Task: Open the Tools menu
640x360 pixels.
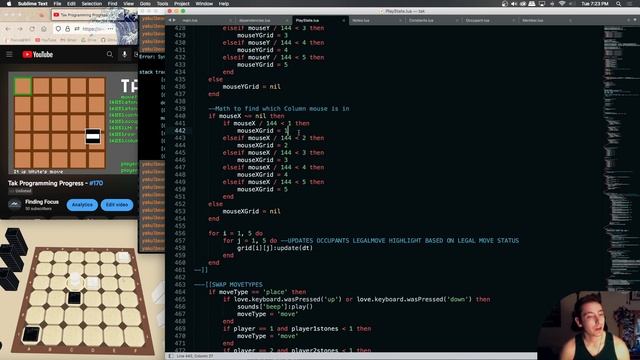Action: tap(162, 4)
